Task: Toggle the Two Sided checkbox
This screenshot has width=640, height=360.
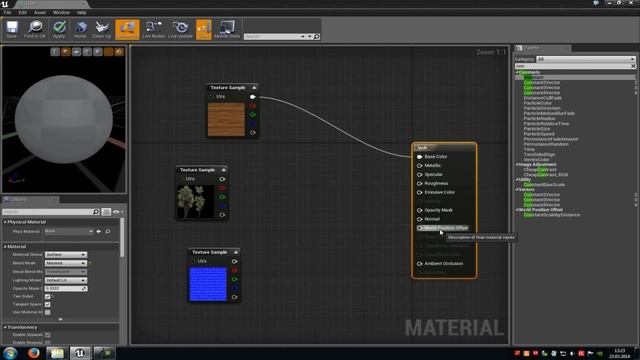Action: (47, 296)
